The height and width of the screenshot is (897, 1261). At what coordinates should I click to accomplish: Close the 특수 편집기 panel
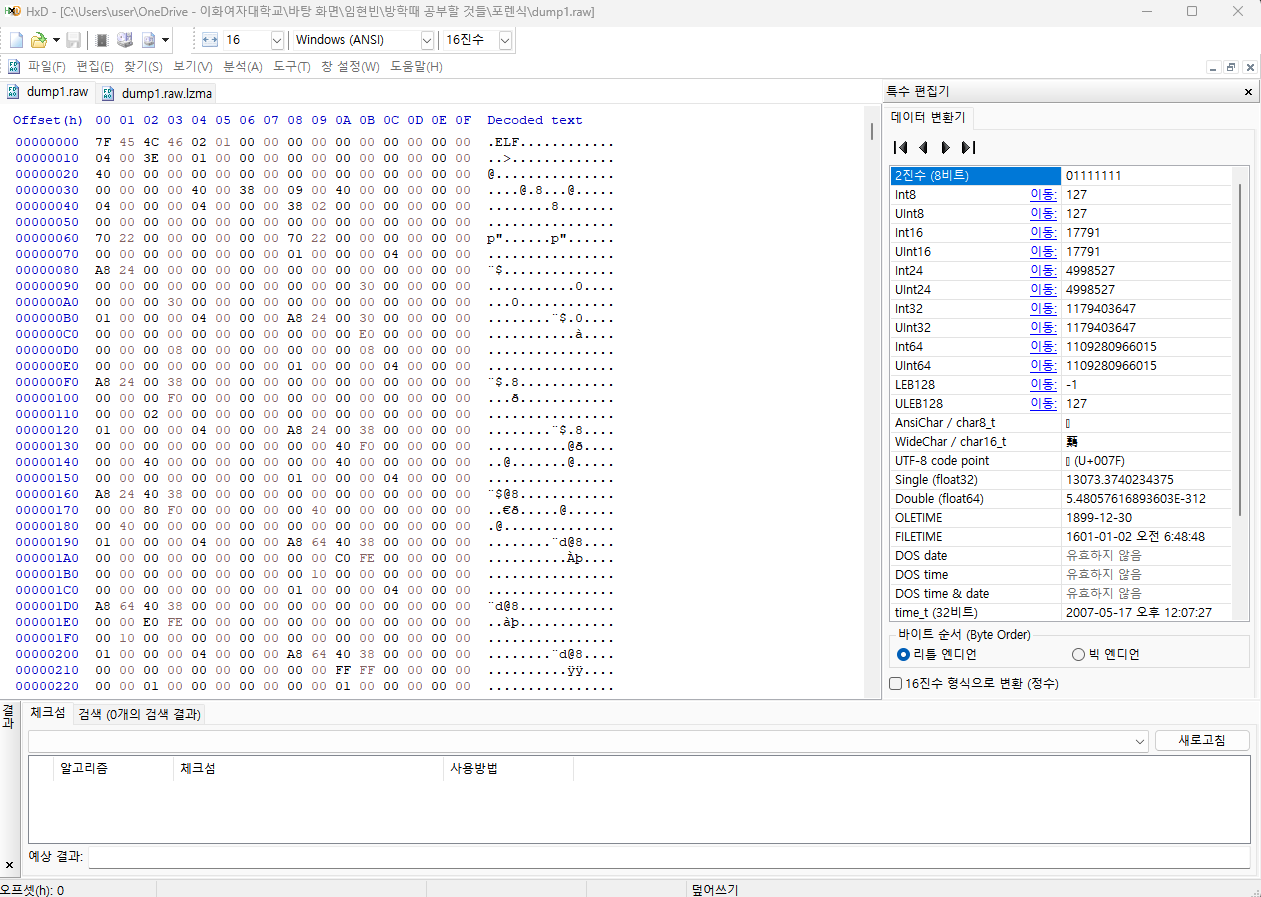coord(1248,91)
